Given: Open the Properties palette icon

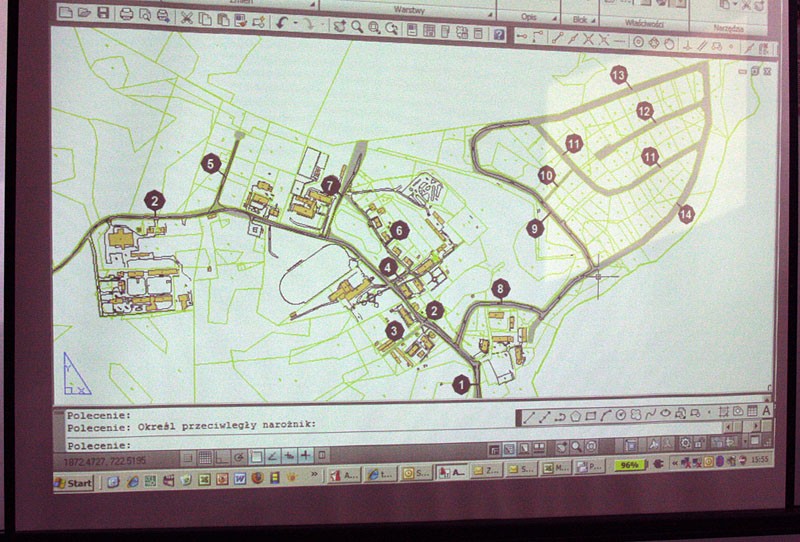Looking at the screenshot, I should point(412,30).
